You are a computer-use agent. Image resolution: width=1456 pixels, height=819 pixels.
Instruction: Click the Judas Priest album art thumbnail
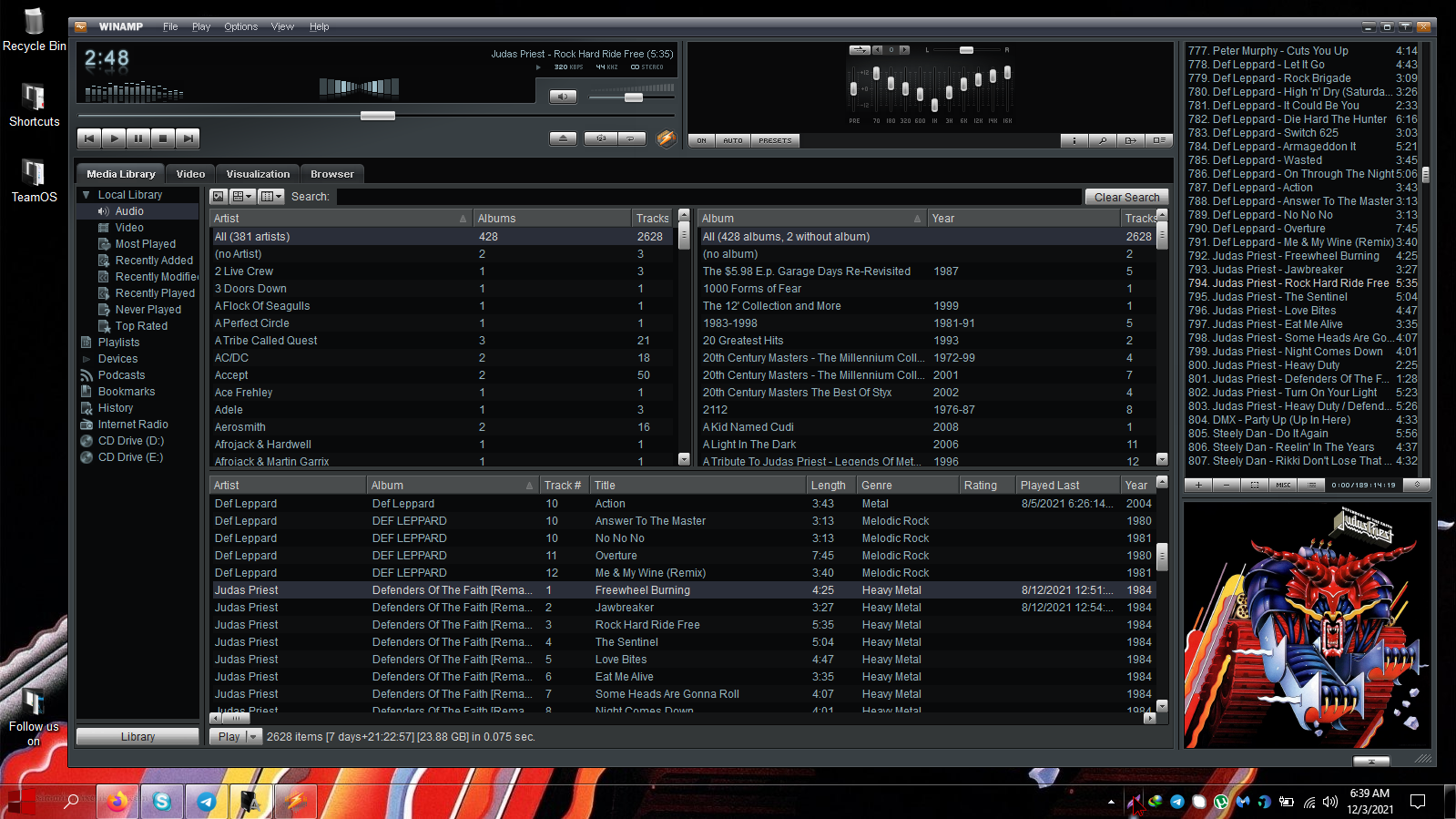click(x=1307, y=625)
